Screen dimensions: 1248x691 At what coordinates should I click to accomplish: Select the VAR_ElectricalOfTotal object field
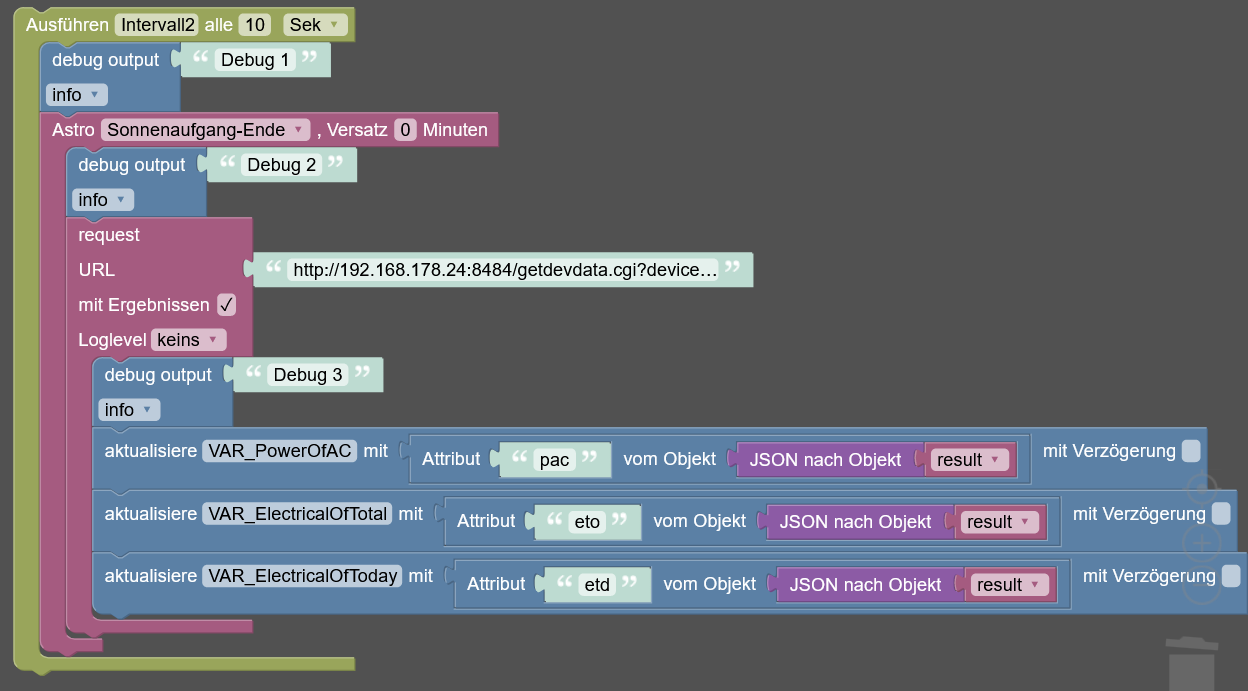[x=297, y=514]
